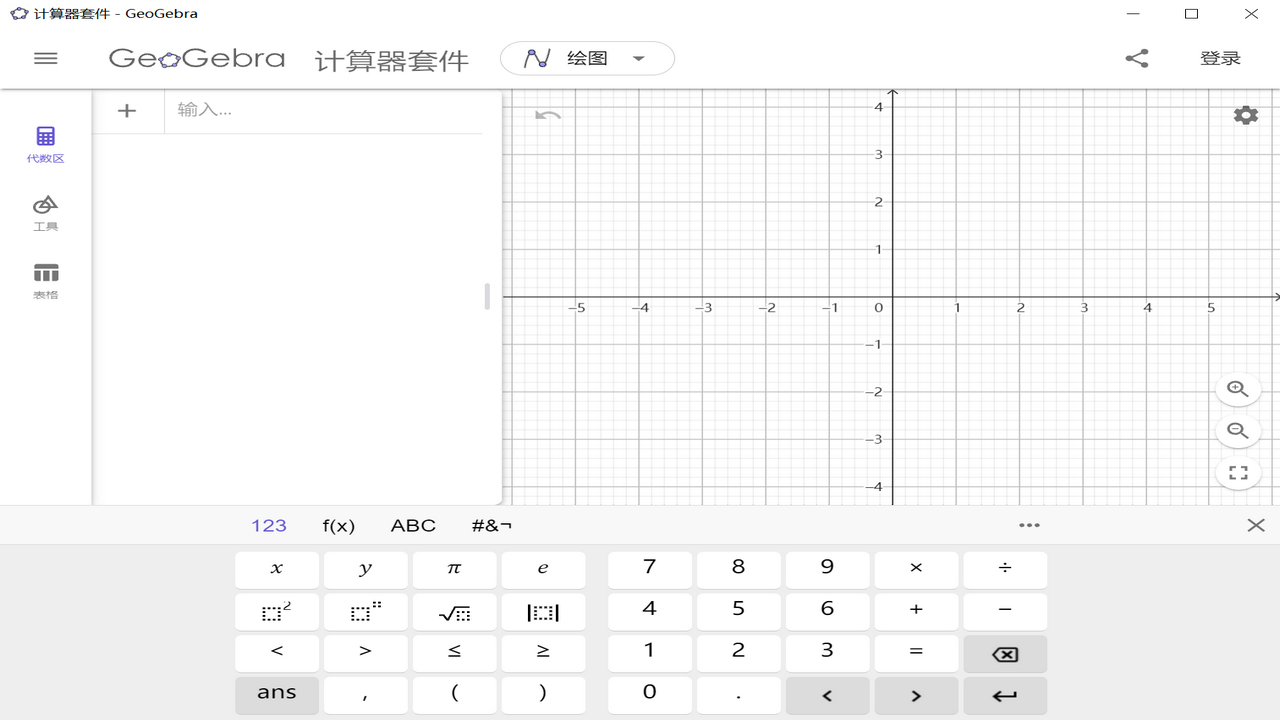Select the 工具 (Tools) sidebar icon
The width and height of the screenshot is (1280, 720).
click(x=45, y=211)
